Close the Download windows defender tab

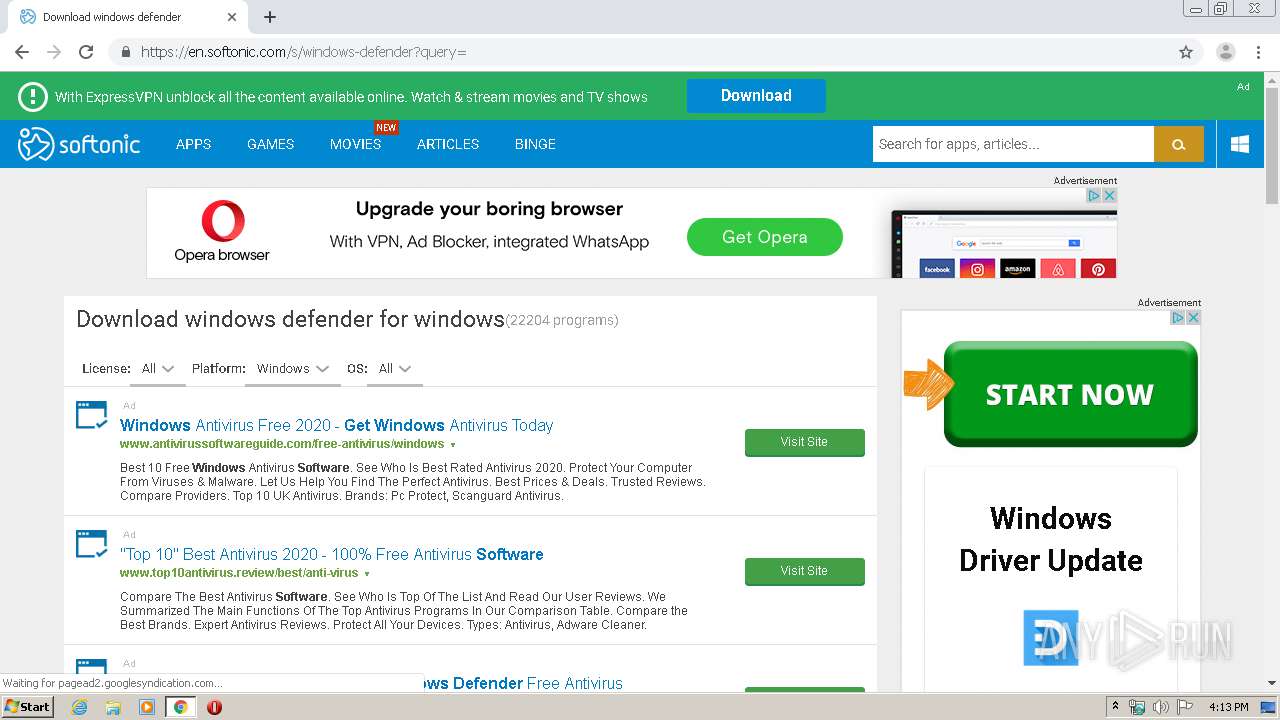pyautogui.click(x=232, y=17)
